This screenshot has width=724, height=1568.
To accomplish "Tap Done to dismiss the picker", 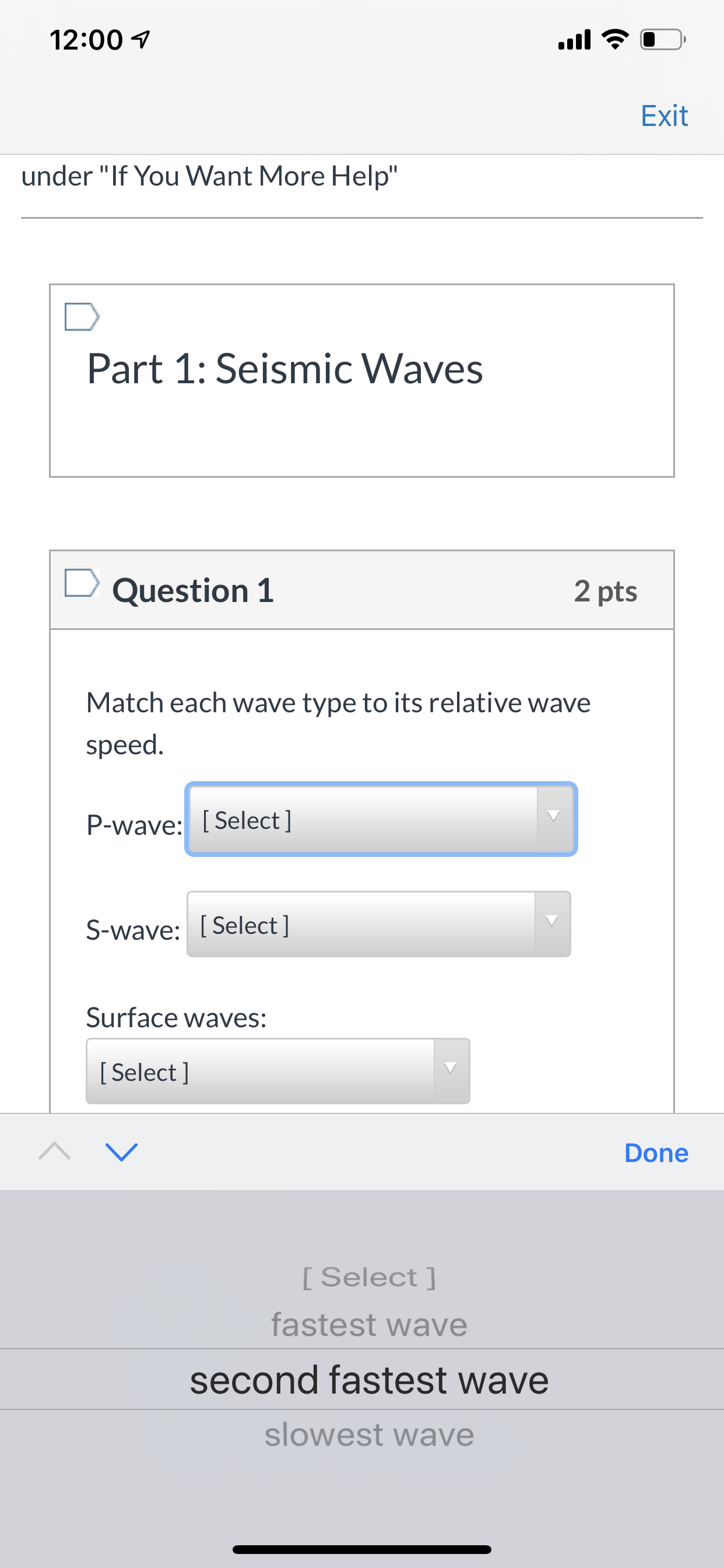I will [x=656, y=1153].
